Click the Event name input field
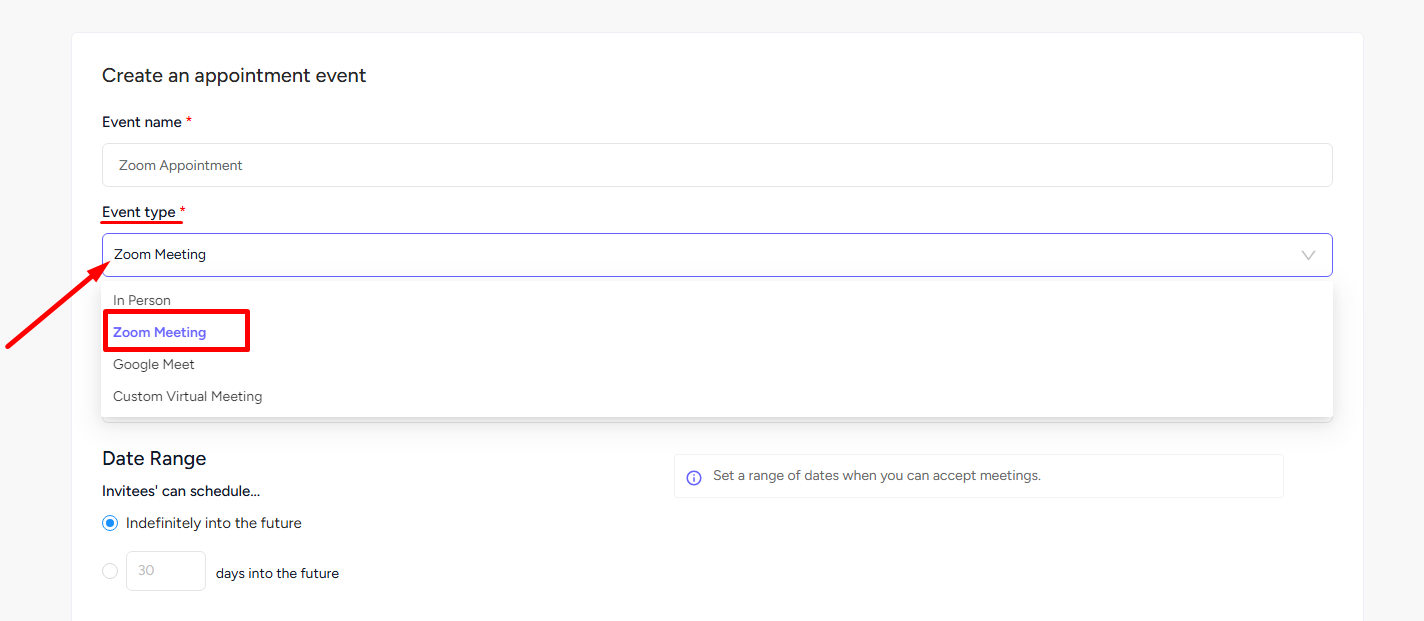 (717, 165)
